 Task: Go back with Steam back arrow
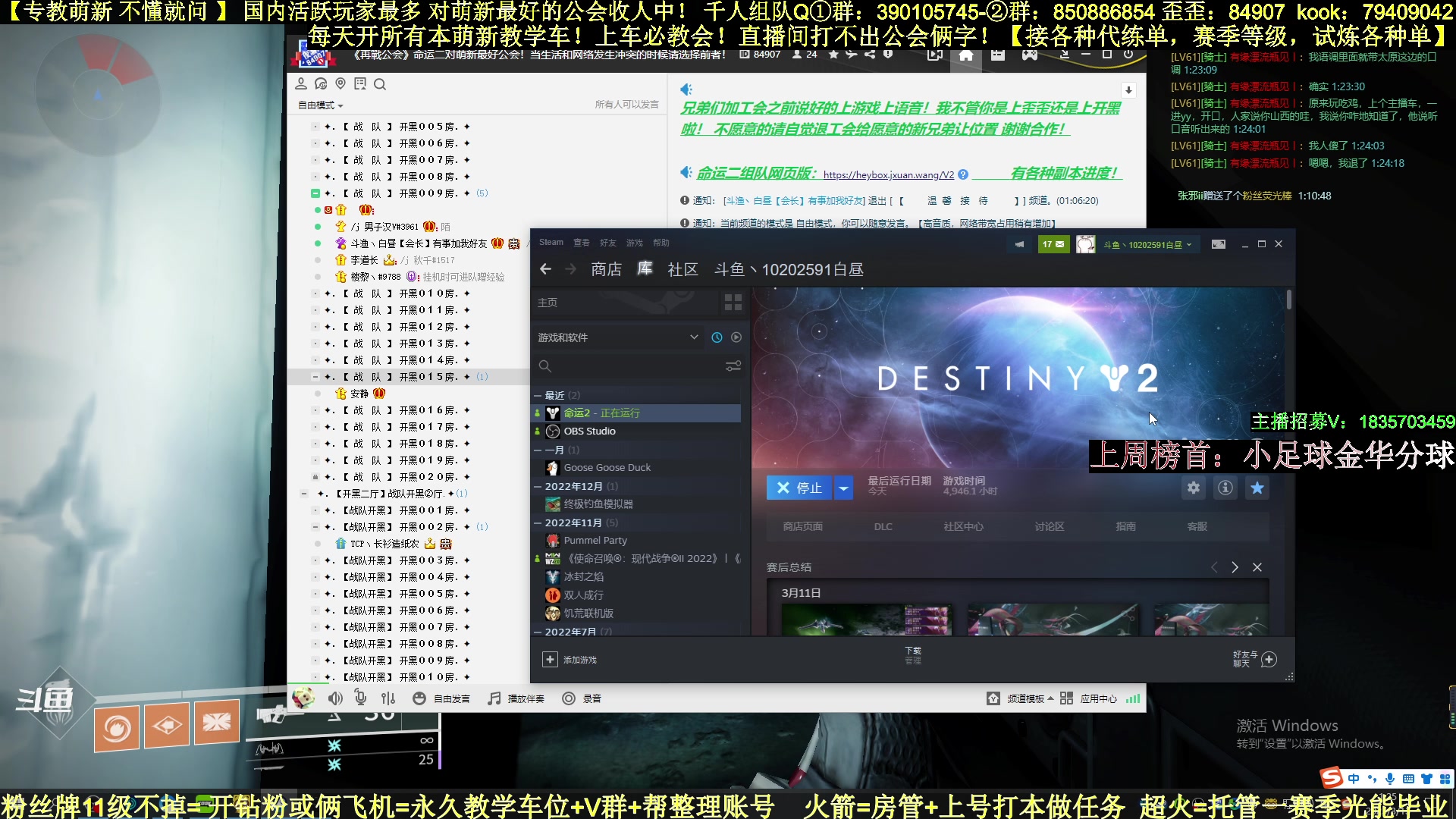pyautogui.click(x=545, y=269)
